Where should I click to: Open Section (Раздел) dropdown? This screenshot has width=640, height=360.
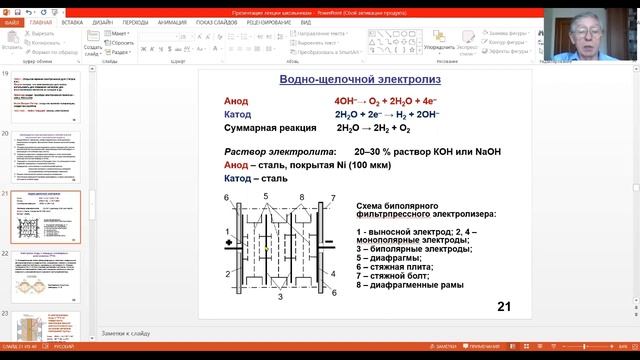coord(118,52)
